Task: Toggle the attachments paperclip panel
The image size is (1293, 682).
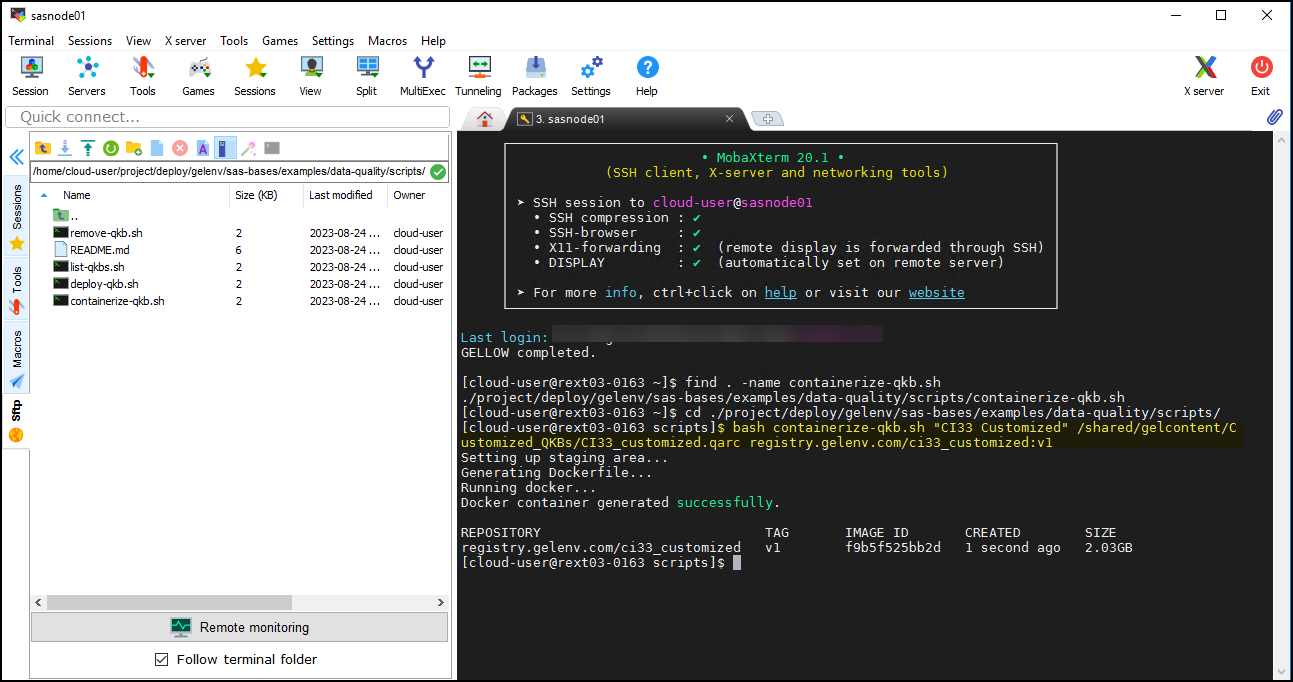Action: (x=1274, y=117)
